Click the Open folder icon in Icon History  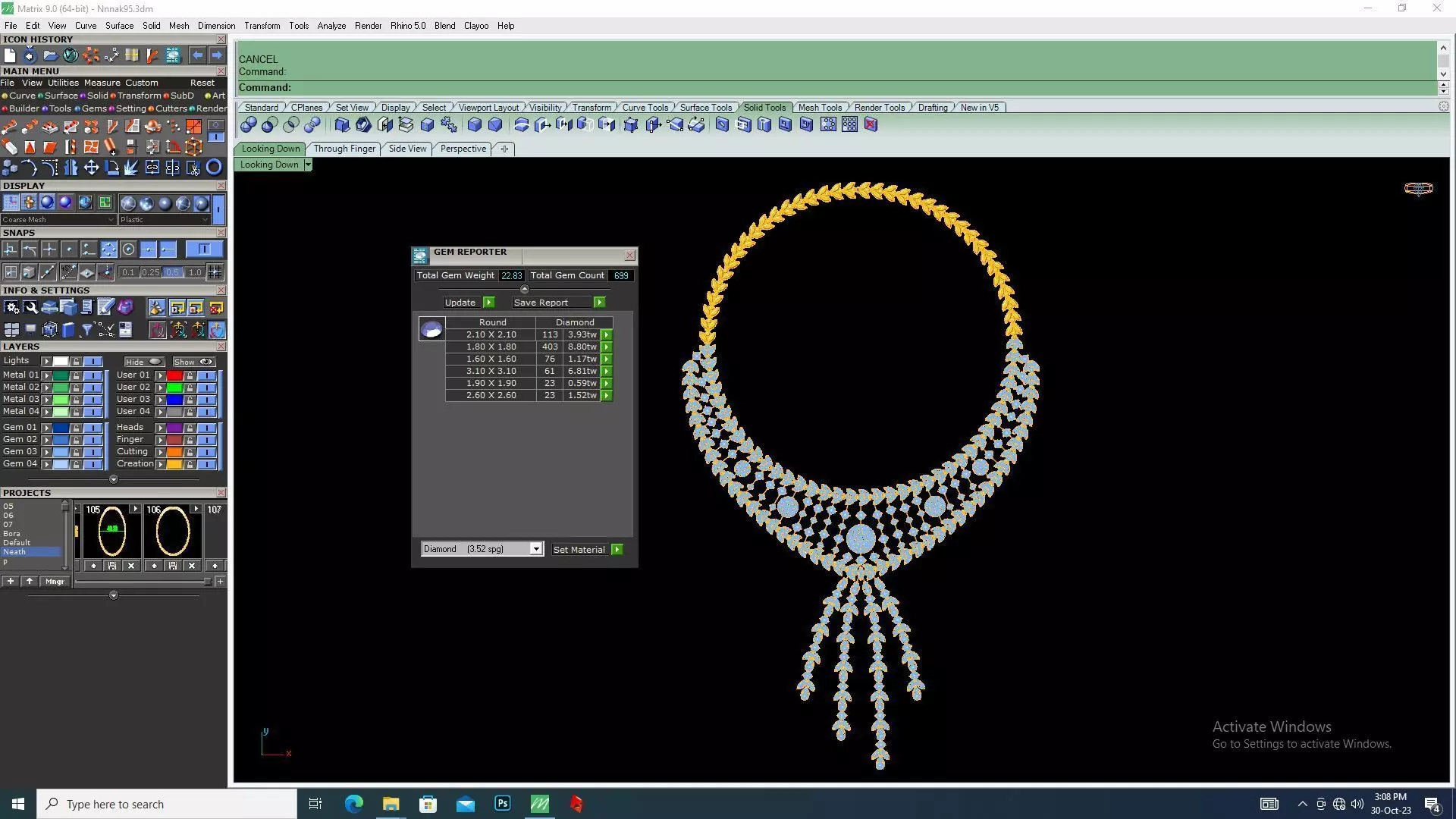50,55
